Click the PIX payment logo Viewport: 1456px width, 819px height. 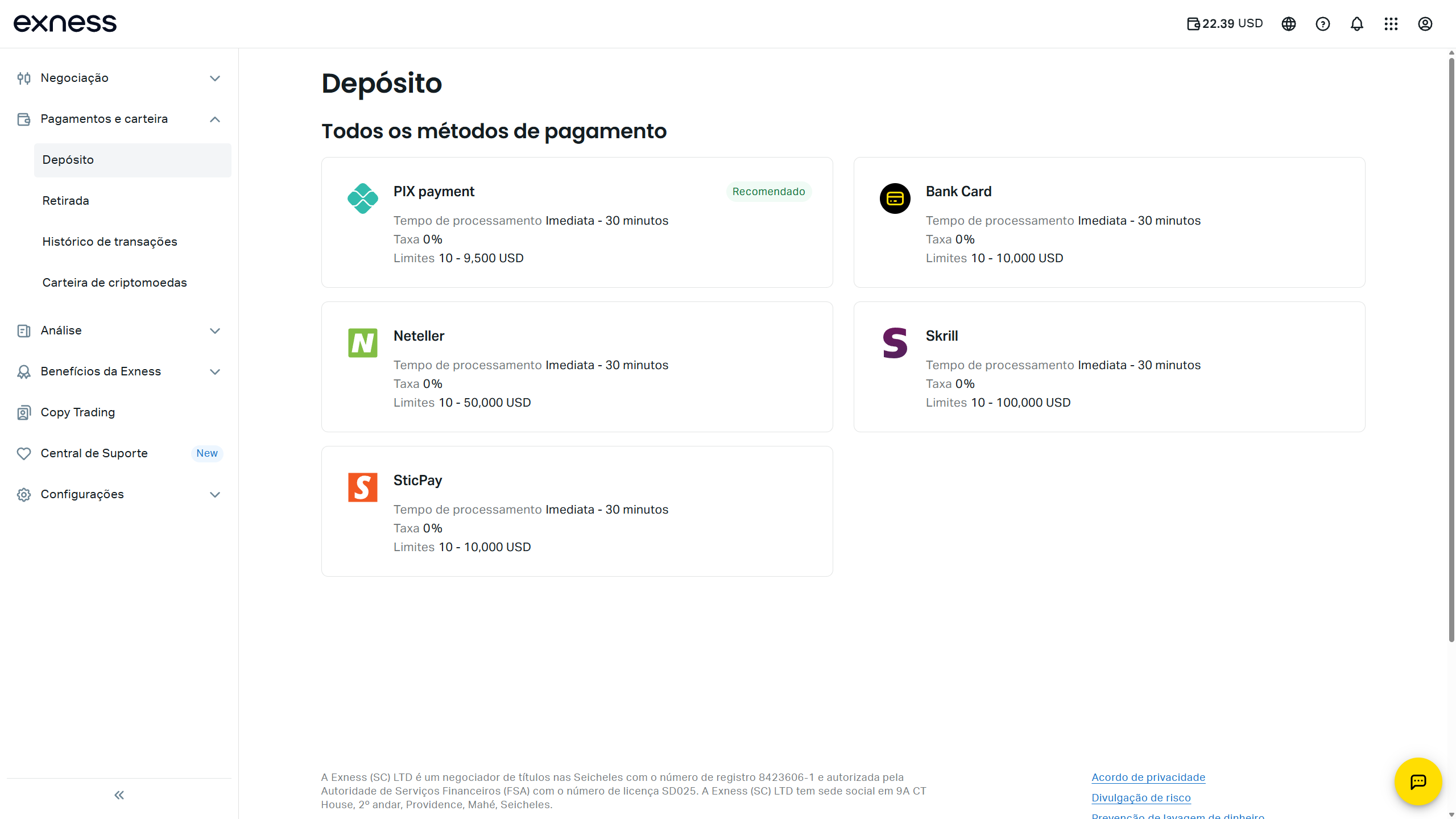click(363, 198)
